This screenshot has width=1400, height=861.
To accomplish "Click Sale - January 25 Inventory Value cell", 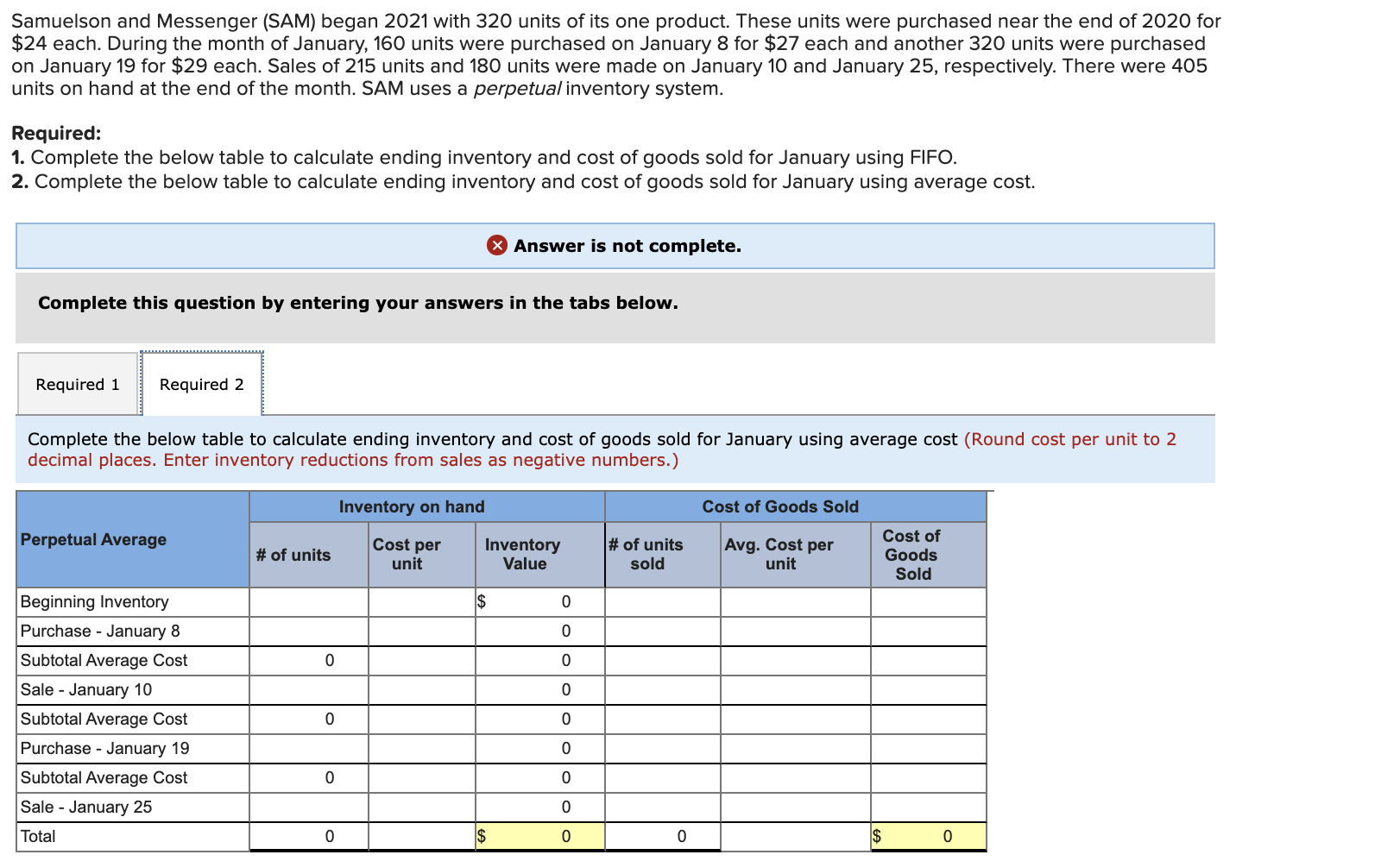I will (x=540, y=808).
